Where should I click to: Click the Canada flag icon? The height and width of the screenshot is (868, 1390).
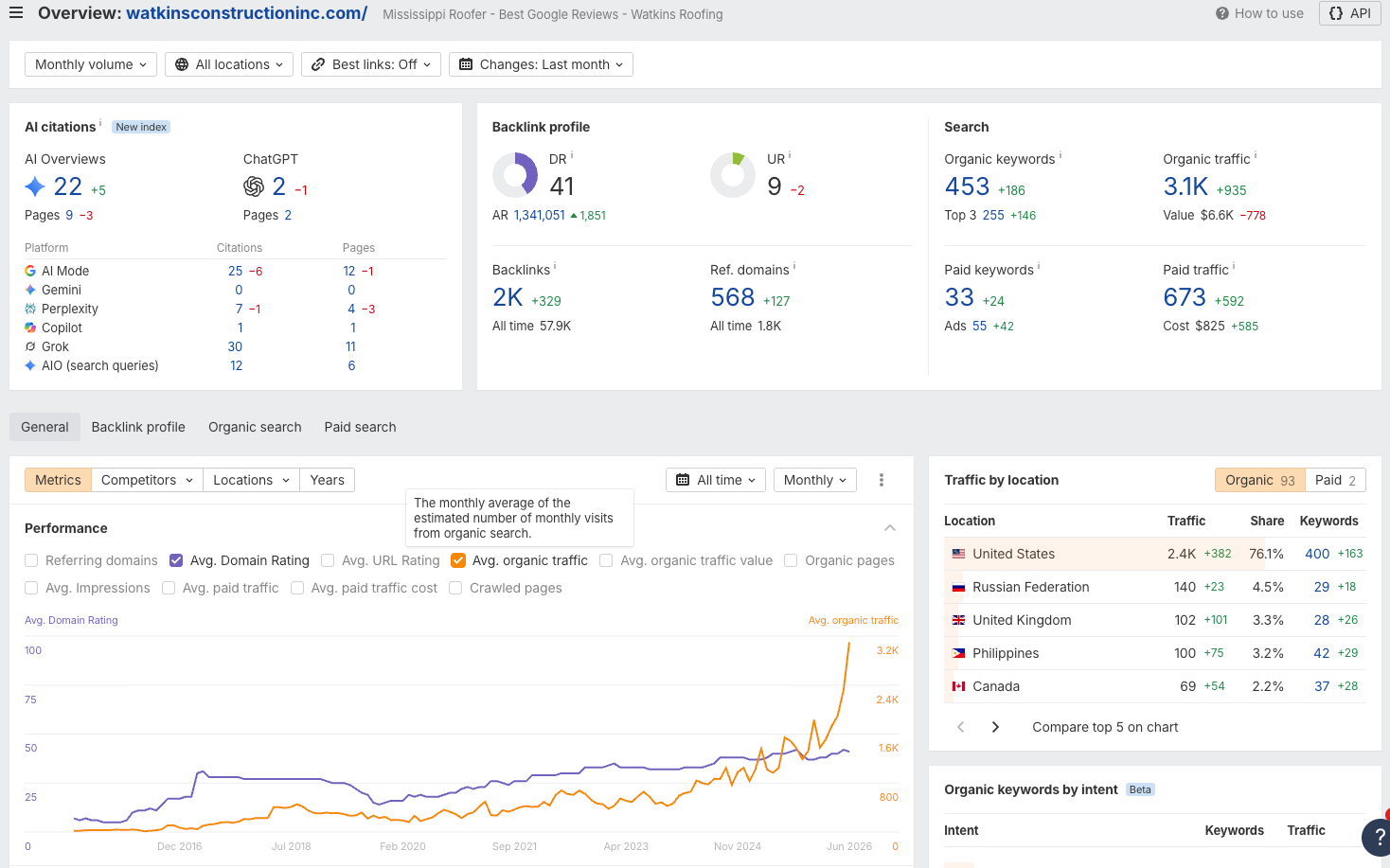958,686
